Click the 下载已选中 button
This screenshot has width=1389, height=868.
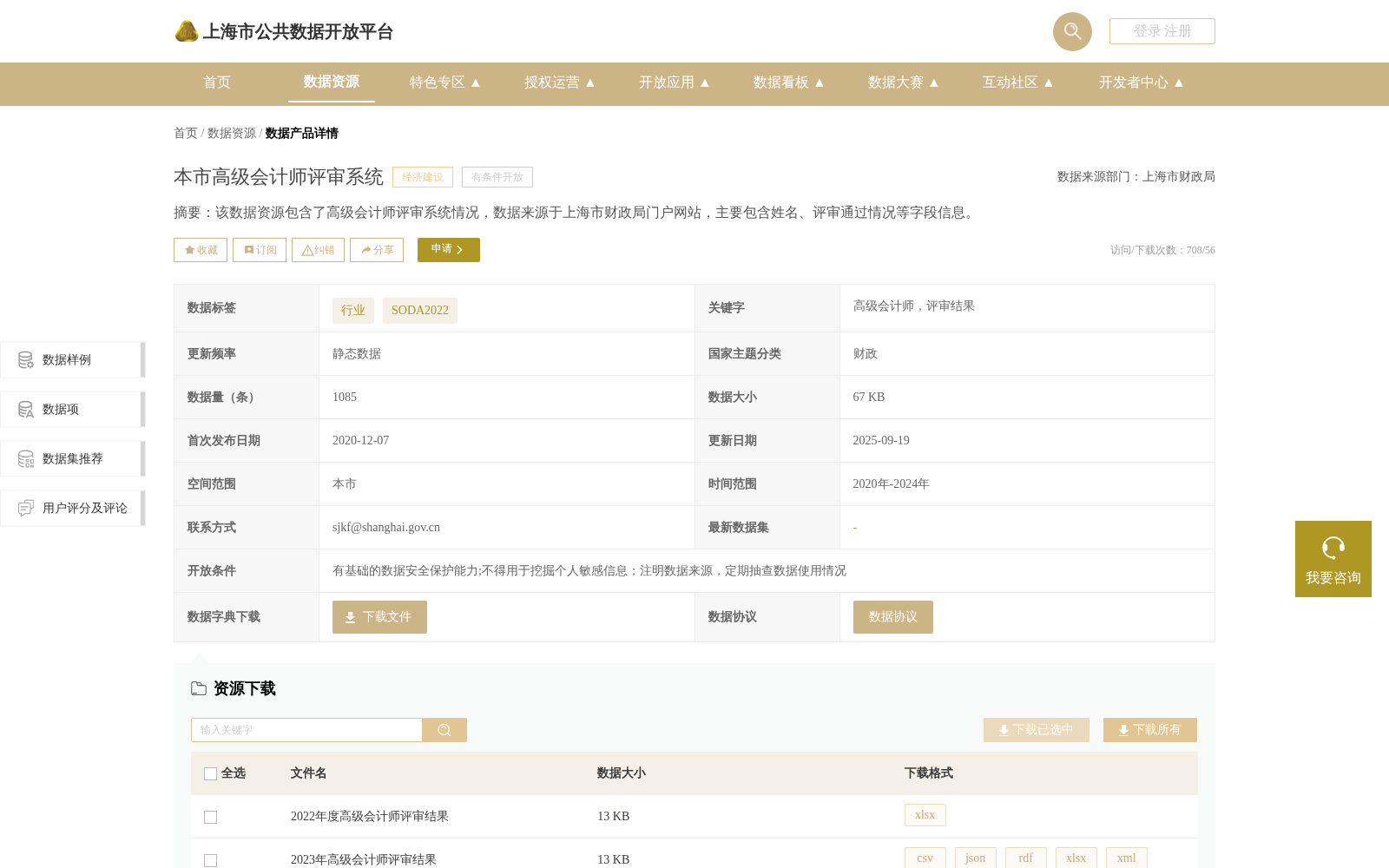pos(1037,730)
